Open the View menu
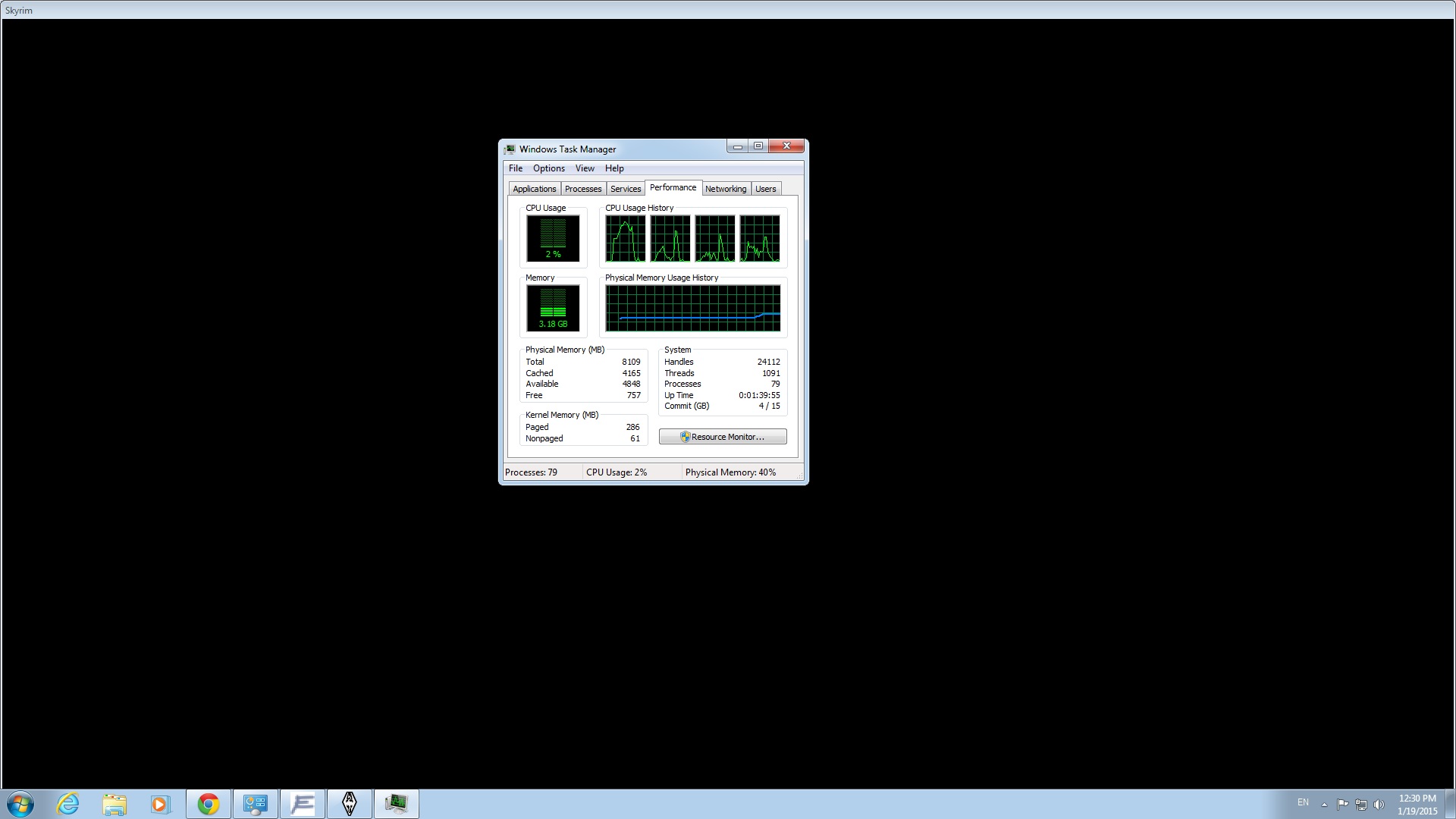 pyautogui.click(x=585, y=168)
